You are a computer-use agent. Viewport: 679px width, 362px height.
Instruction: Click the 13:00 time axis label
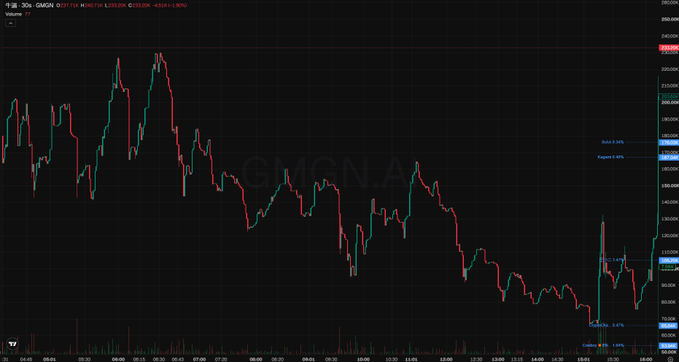pos(498,359)
